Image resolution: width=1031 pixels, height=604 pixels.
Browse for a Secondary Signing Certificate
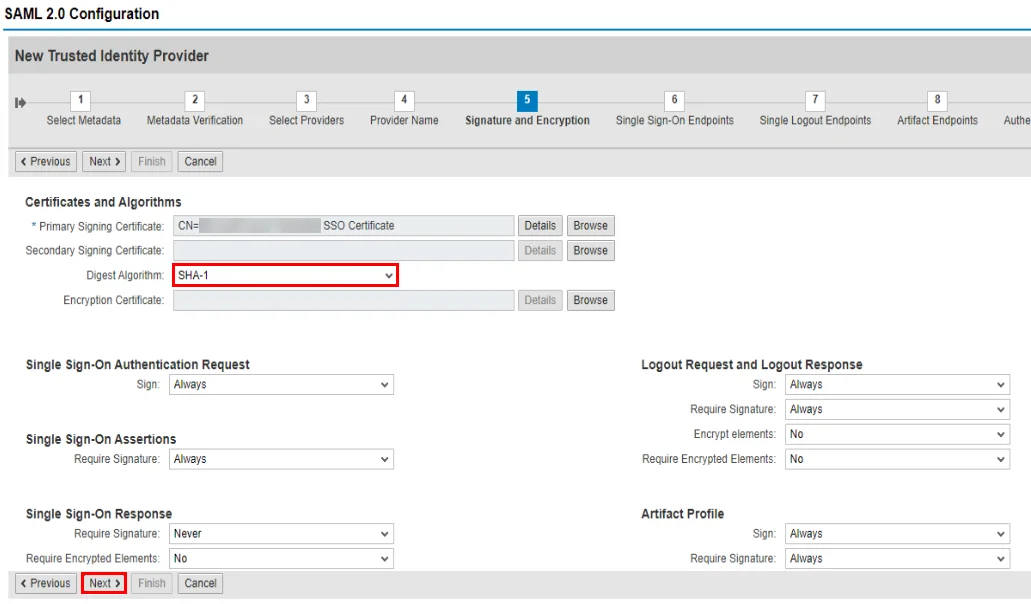(590, 250)
